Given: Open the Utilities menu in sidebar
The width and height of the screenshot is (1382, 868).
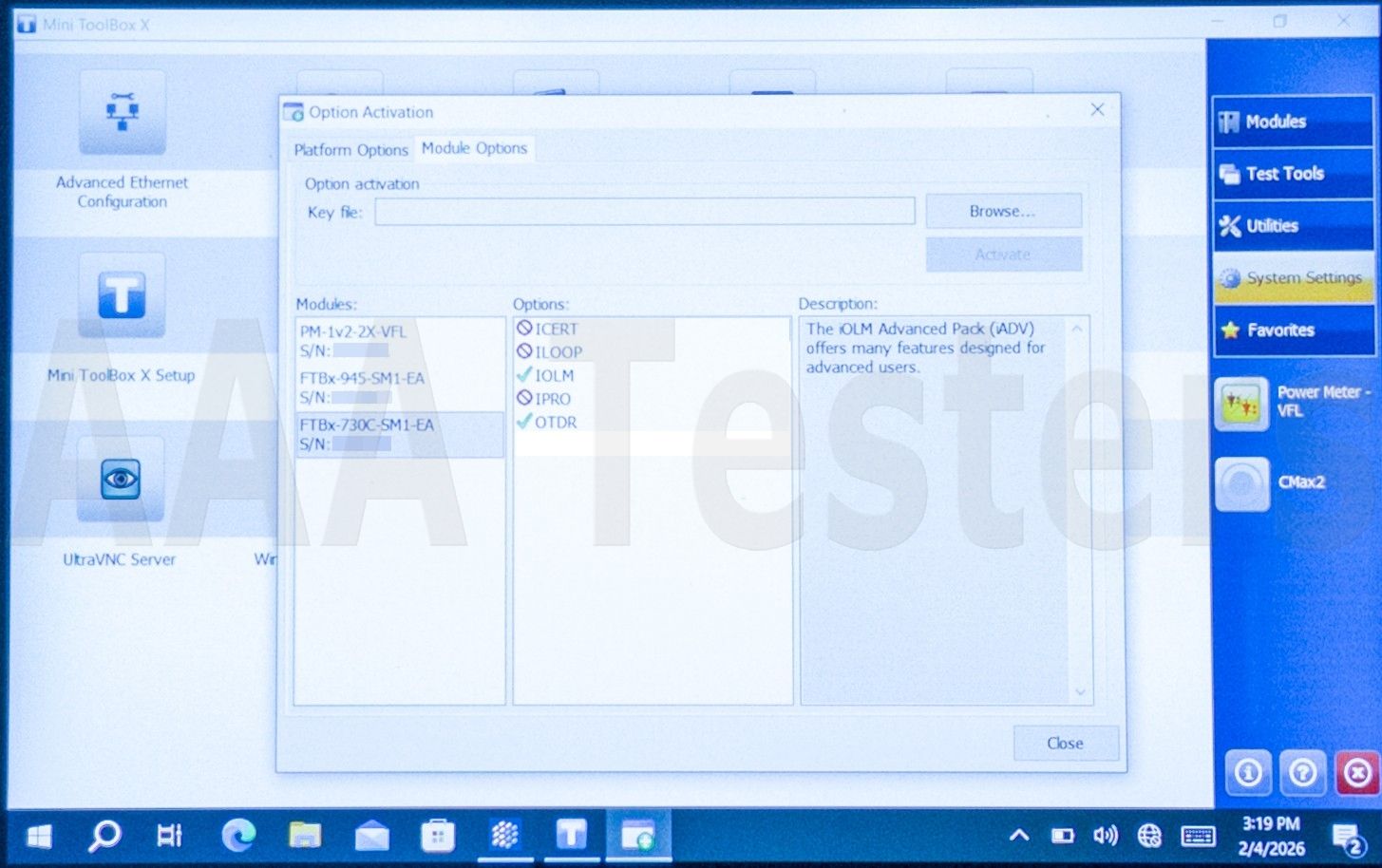Looking at the screenshot, I should click(x=1293, y=226).
